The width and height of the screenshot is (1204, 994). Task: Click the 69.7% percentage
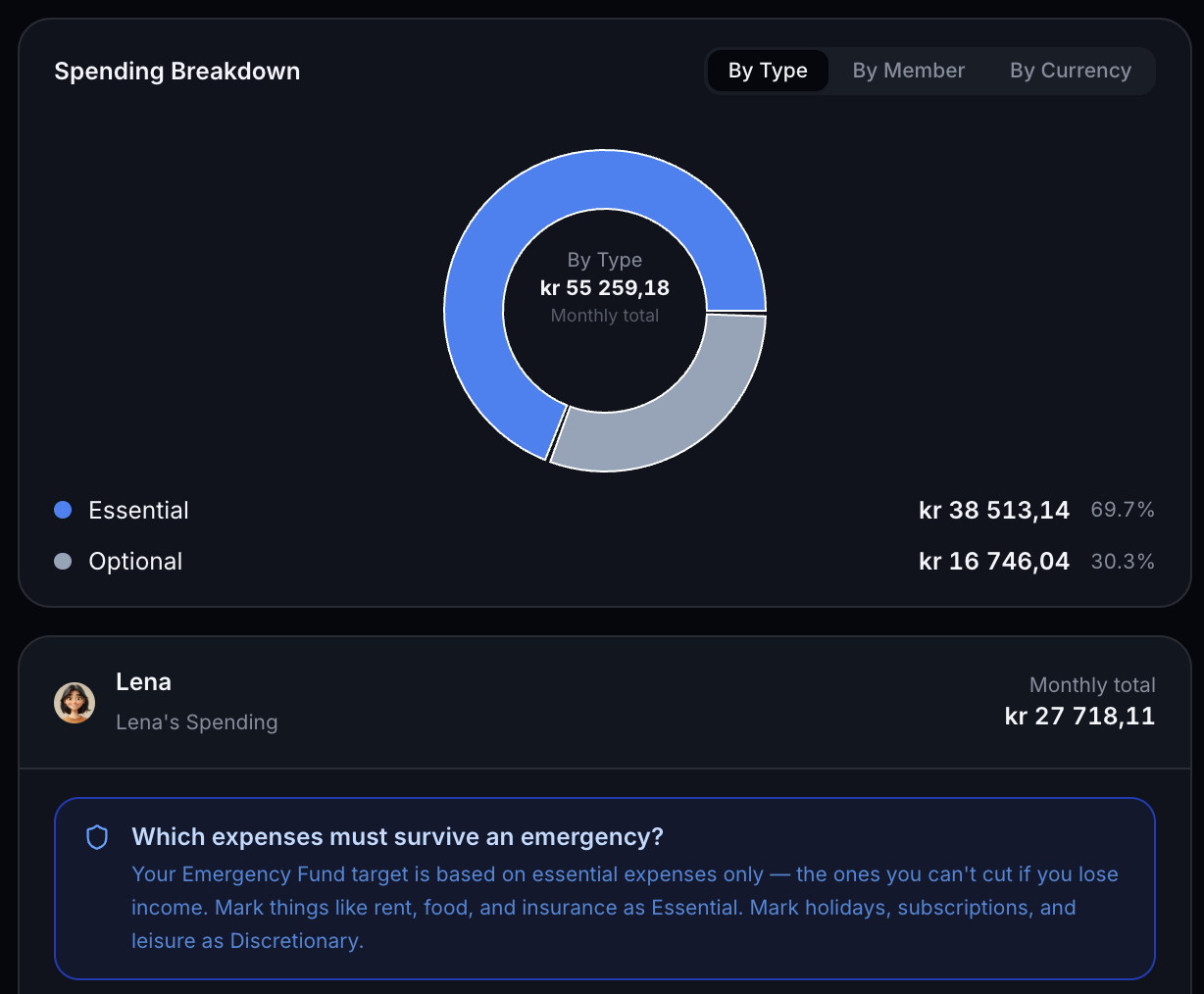[x=1123, y=510]
